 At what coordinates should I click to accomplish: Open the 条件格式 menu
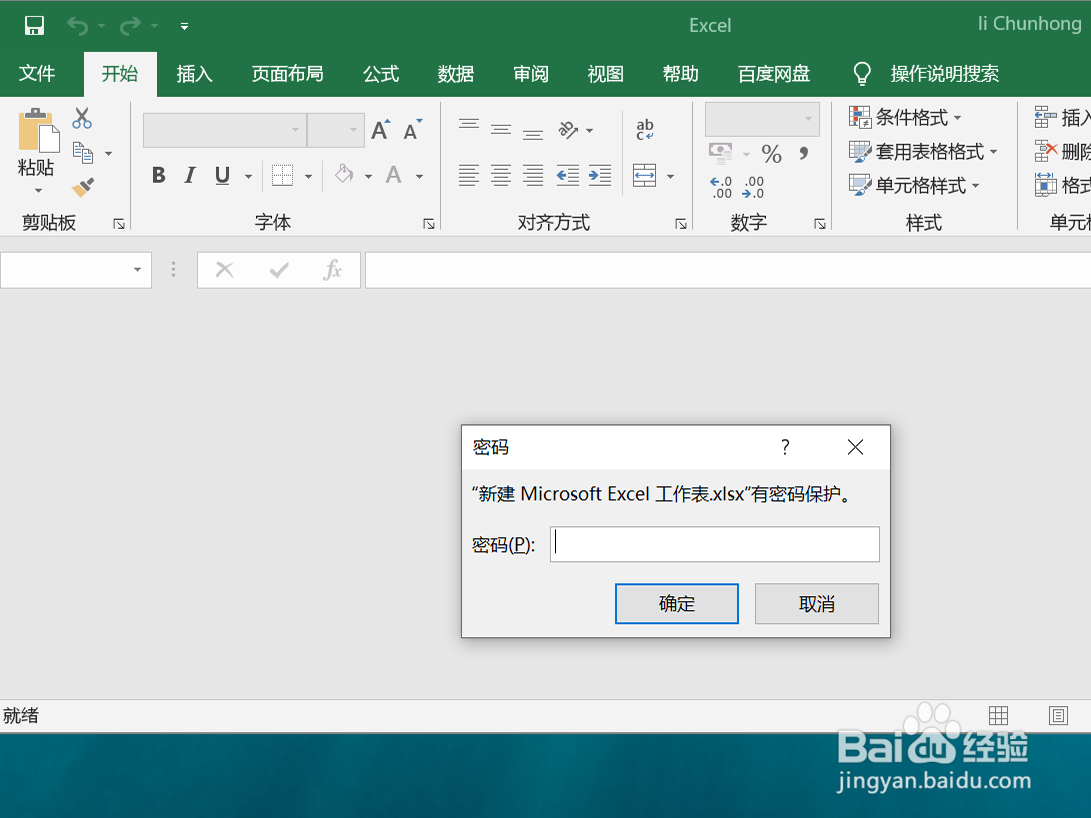coord(905,118)
